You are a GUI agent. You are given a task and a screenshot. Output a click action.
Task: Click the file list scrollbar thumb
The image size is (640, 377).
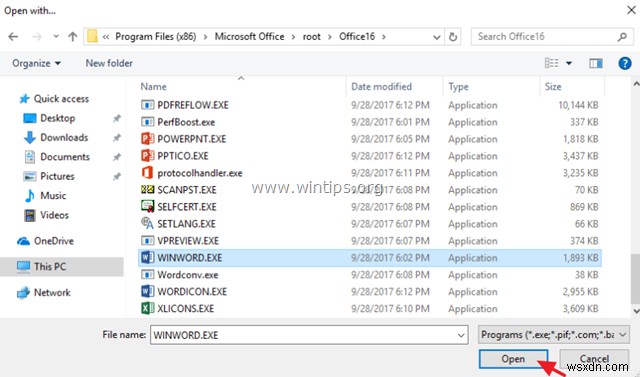pos(636,279)
